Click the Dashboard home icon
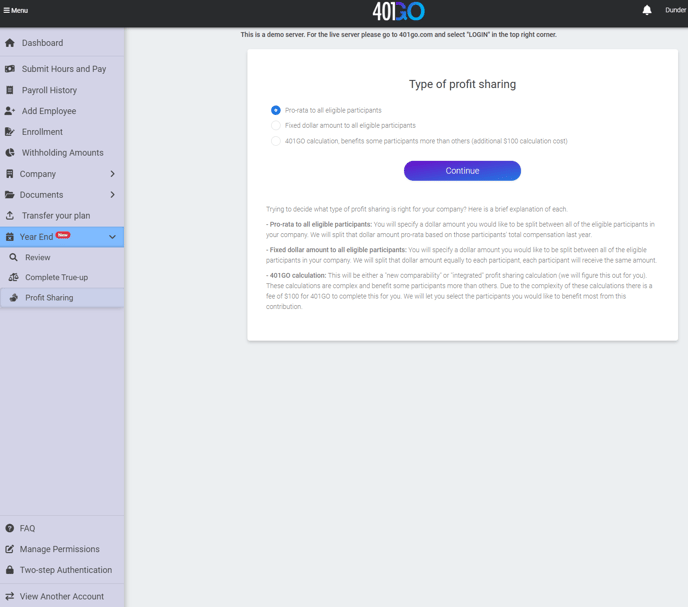Image resolution: width=688 pixels, height=607 pixels. click(10, 43)
